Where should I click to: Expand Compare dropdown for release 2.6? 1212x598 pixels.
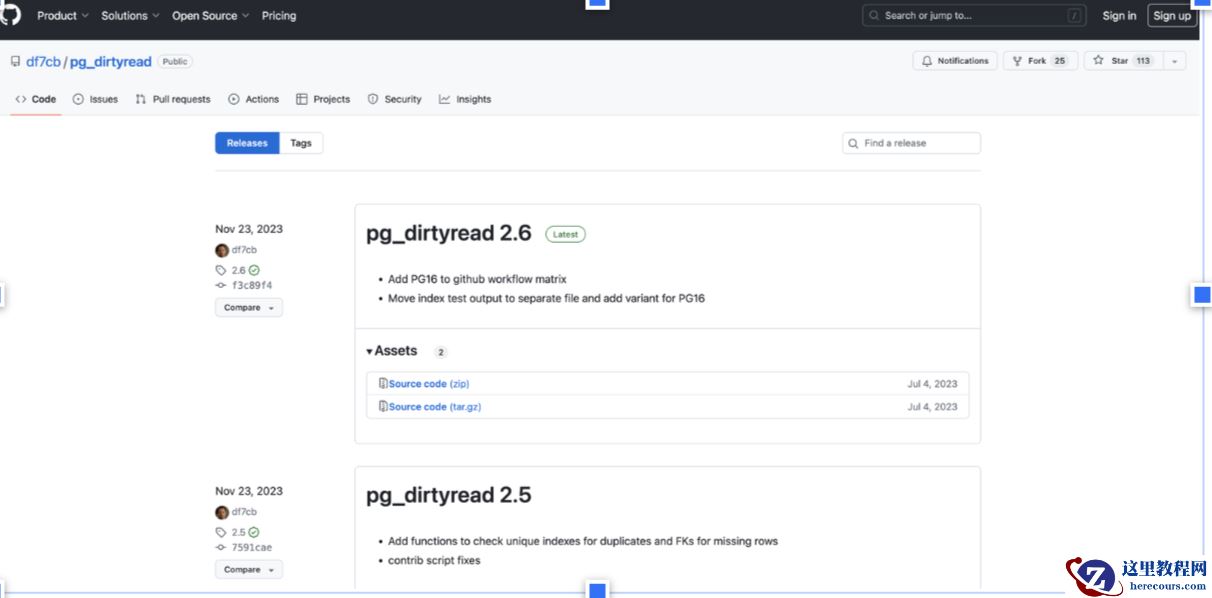click(248, 308)
